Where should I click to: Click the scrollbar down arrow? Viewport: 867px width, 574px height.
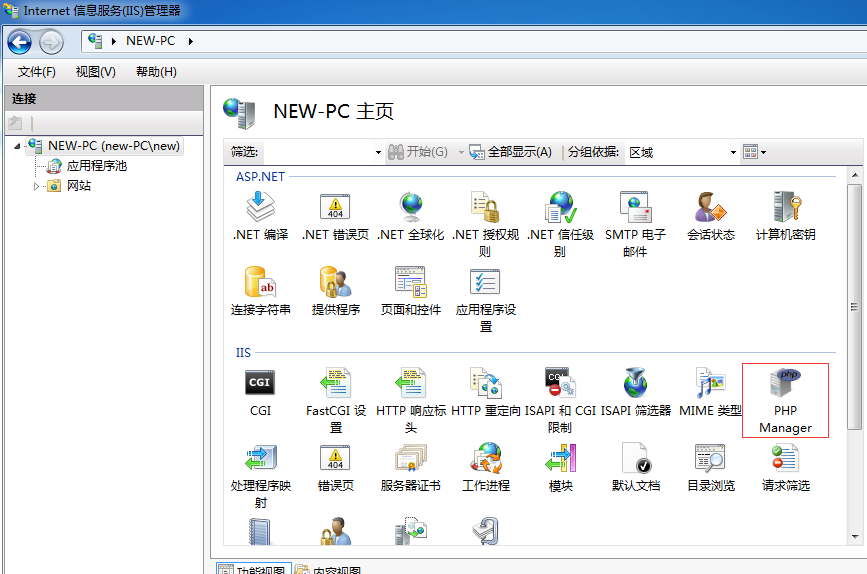[855, 536]
